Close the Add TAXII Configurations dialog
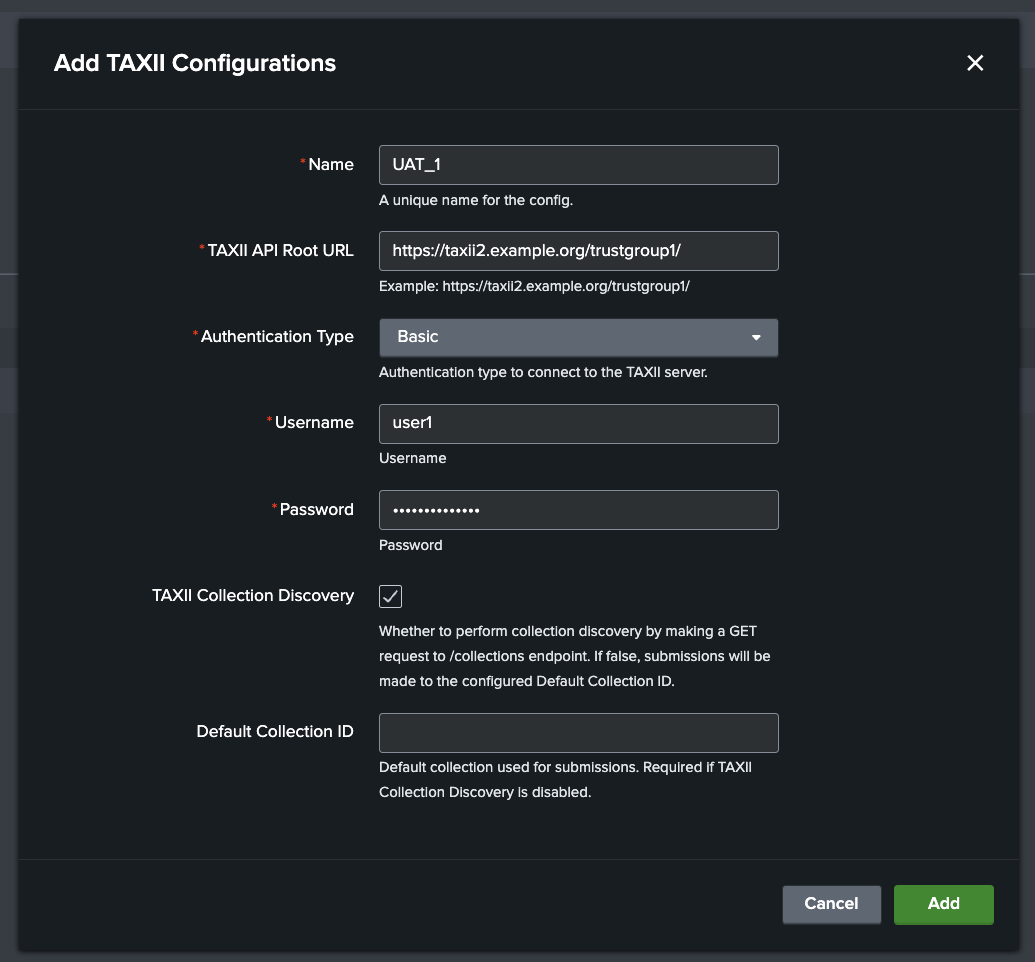Image resolution: width=1035 pixels, height=962 pixels. pos(975,63)
